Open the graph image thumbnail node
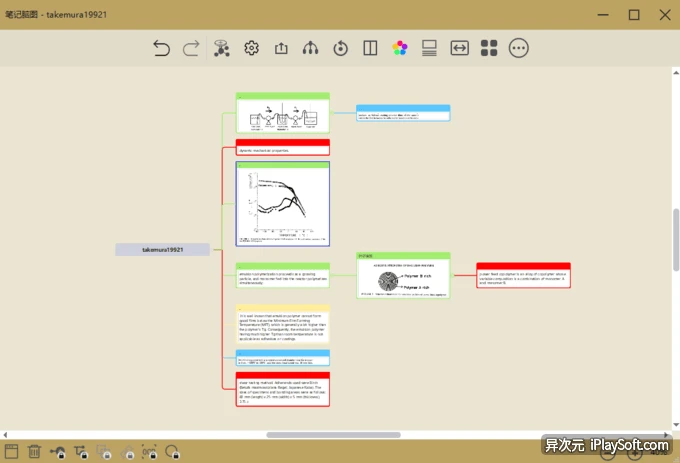The height and width of the screenshot is (463, 680). click(x=283, y=205)
